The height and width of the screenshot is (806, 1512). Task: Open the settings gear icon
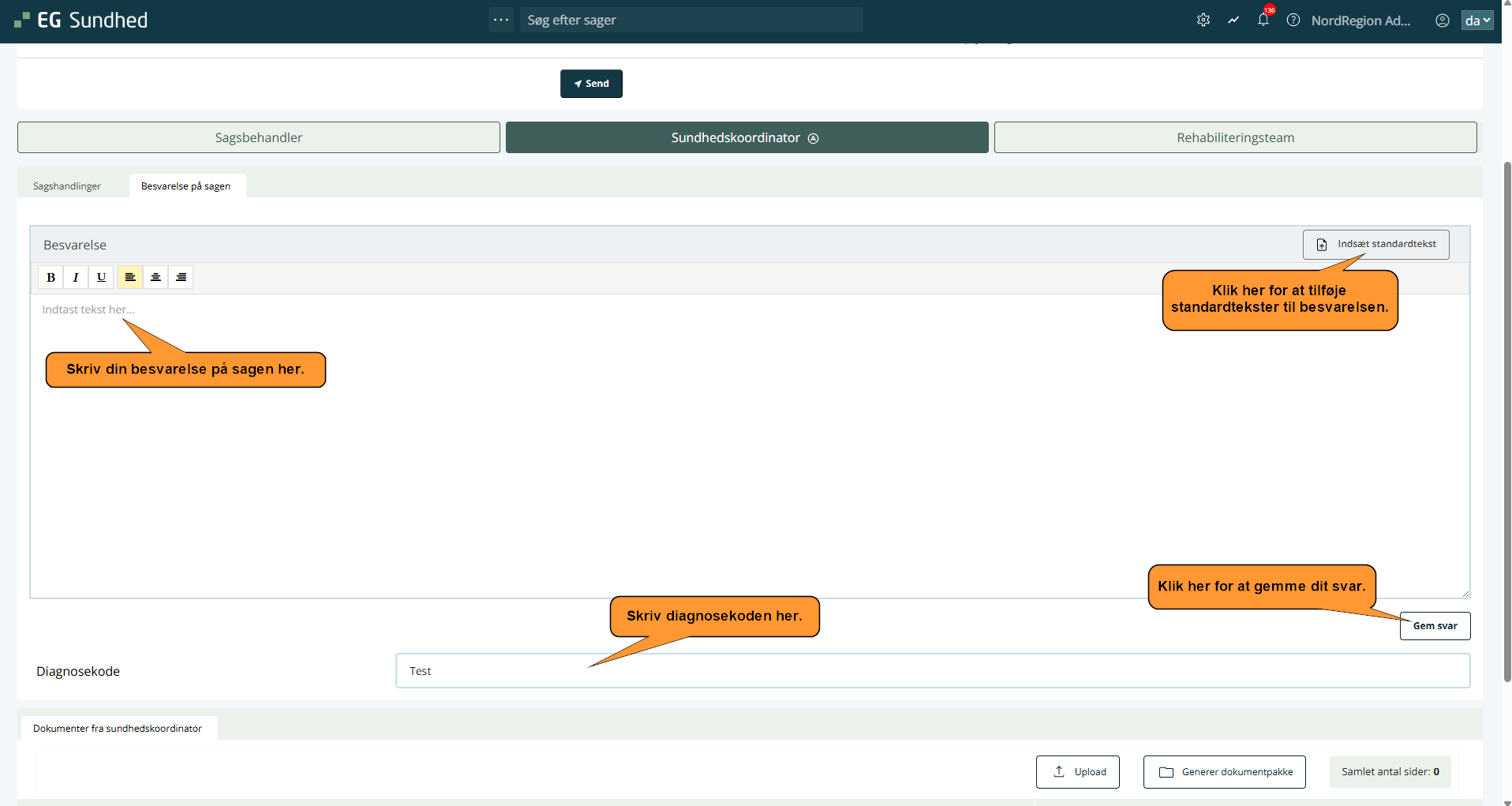(x=1203, y=21)
